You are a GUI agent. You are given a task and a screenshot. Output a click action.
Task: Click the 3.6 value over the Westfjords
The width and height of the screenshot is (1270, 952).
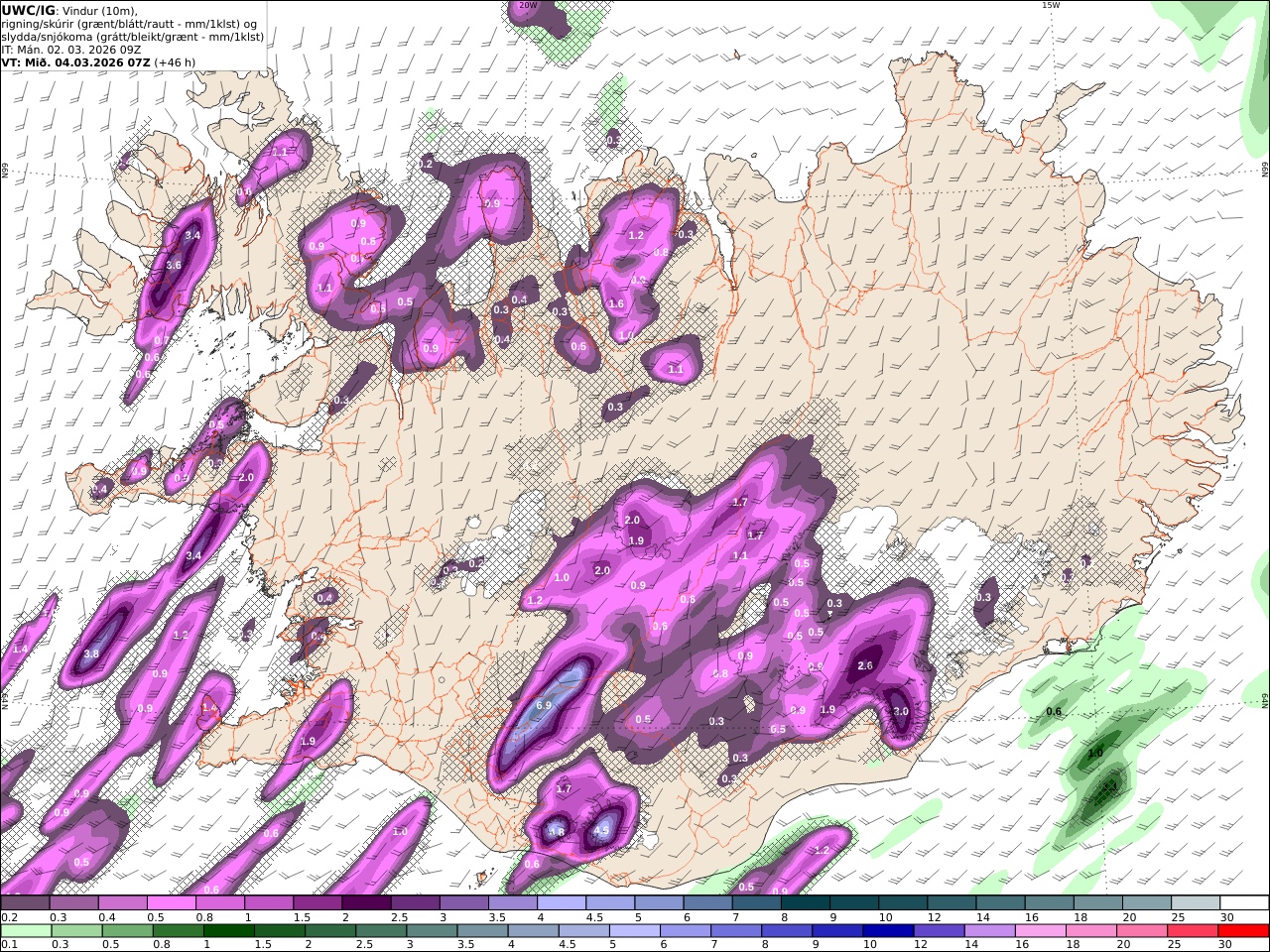[174, 266]
